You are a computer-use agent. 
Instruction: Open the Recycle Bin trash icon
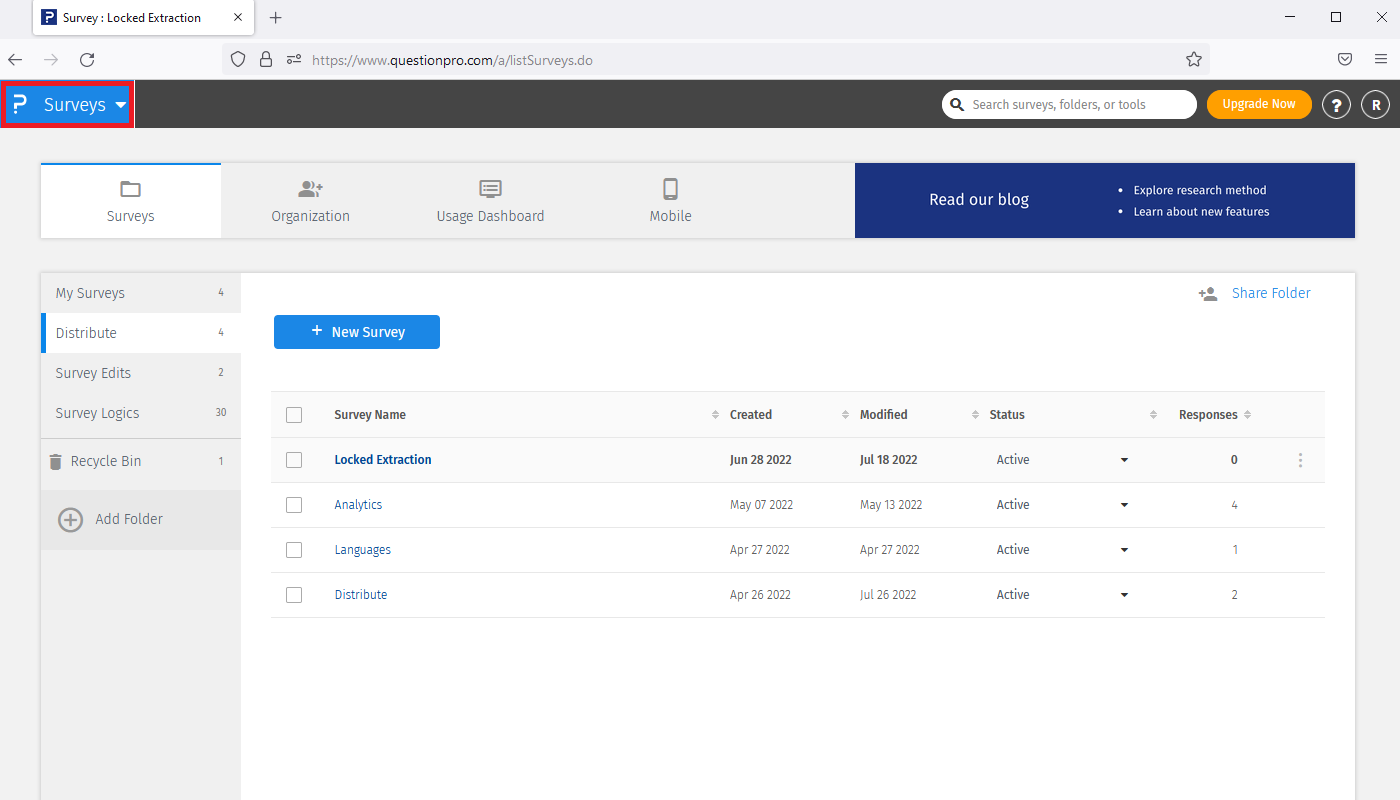coord(54,461)
